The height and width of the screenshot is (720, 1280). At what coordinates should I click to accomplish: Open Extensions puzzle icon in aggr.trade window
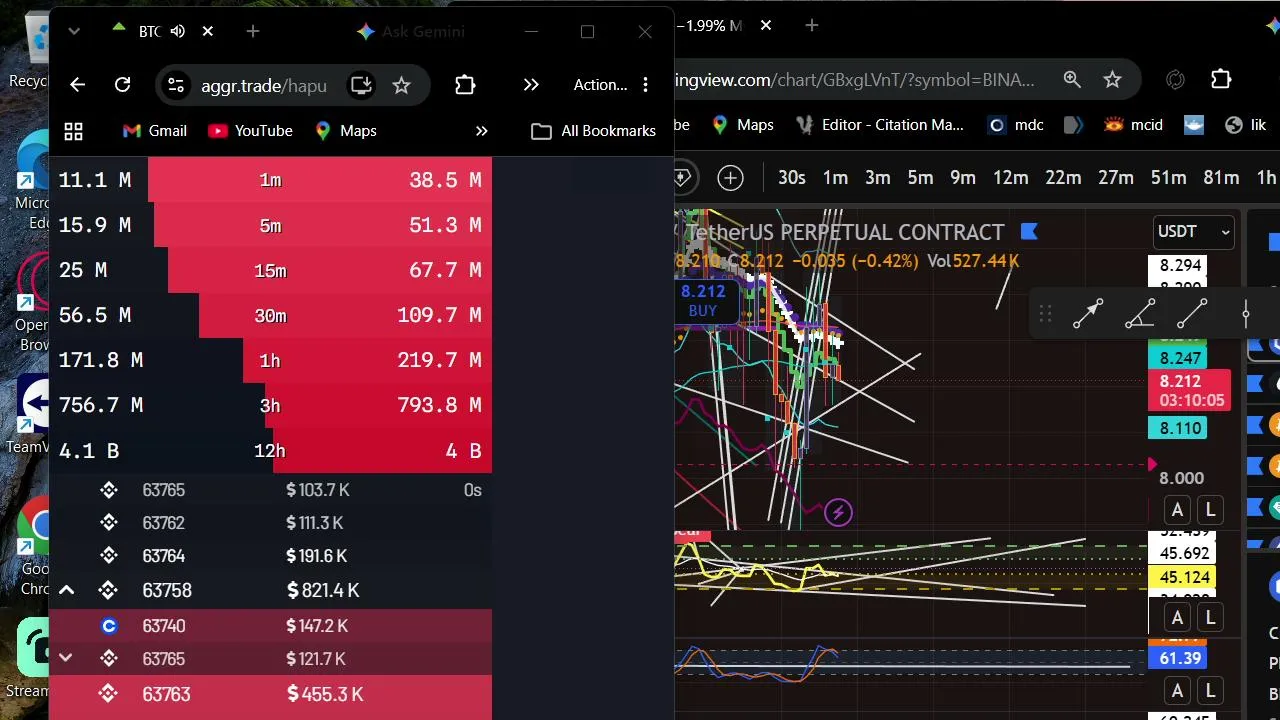(x=465, y=85)
